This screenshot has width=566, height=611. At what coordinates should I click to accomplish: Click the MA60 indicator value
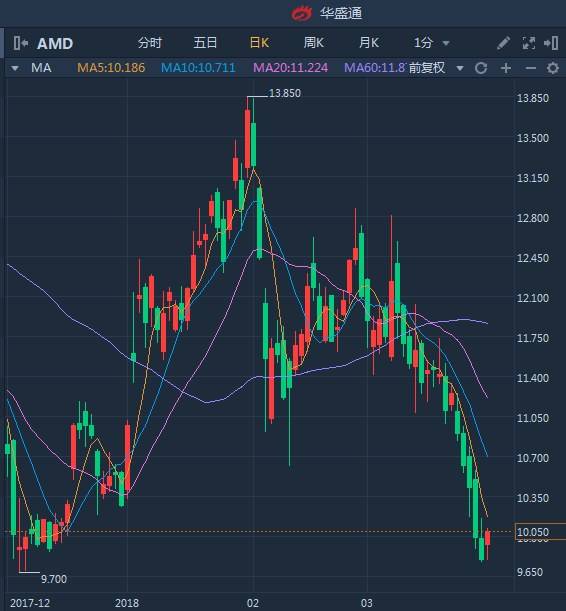[375, 68]
